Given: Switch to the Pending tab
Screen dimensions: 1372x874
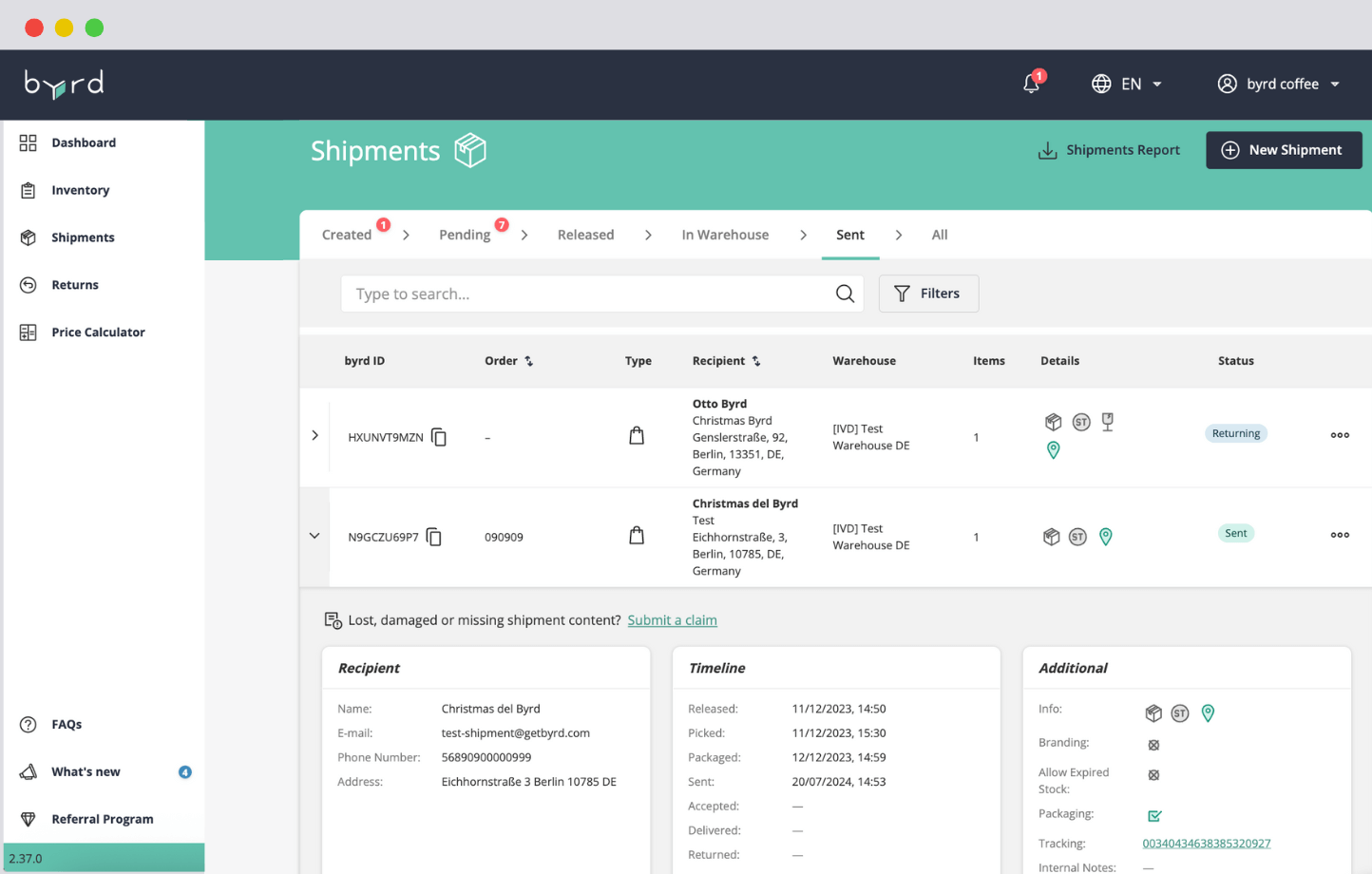Looking at the screenshot, I should click(465, 235).
